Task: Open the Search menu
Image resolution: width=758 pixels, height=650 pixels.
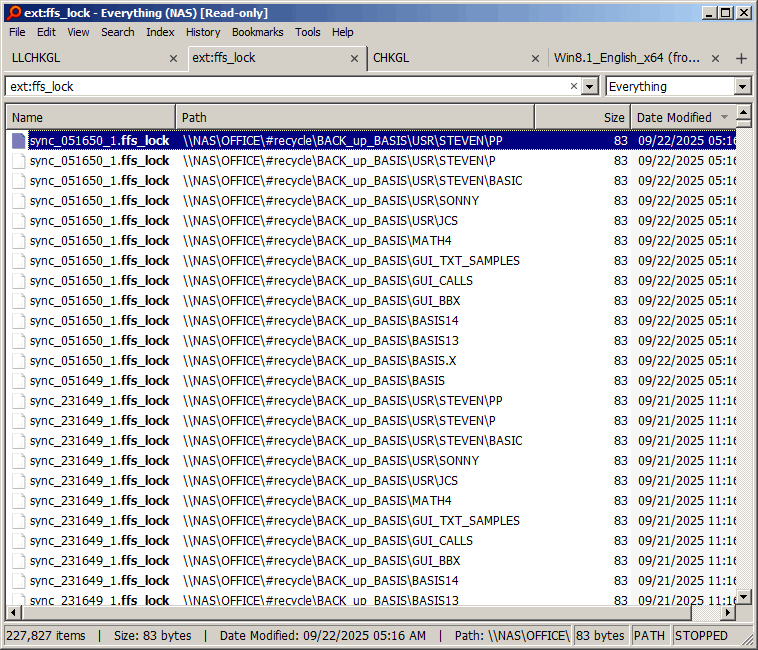Action: (x=117, y=32)
